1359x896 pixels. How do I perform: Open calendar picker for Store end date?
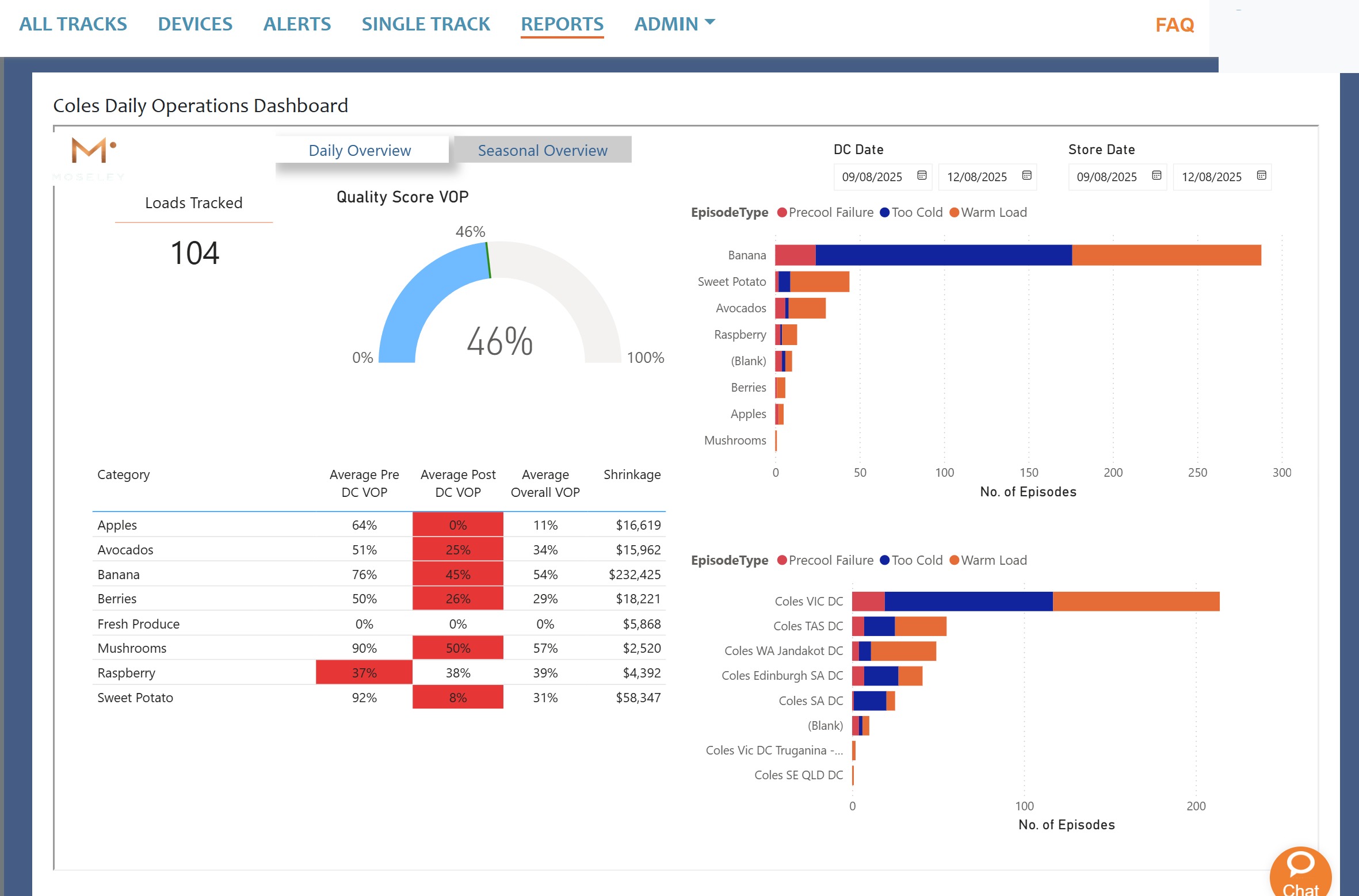coord(1261,176)
